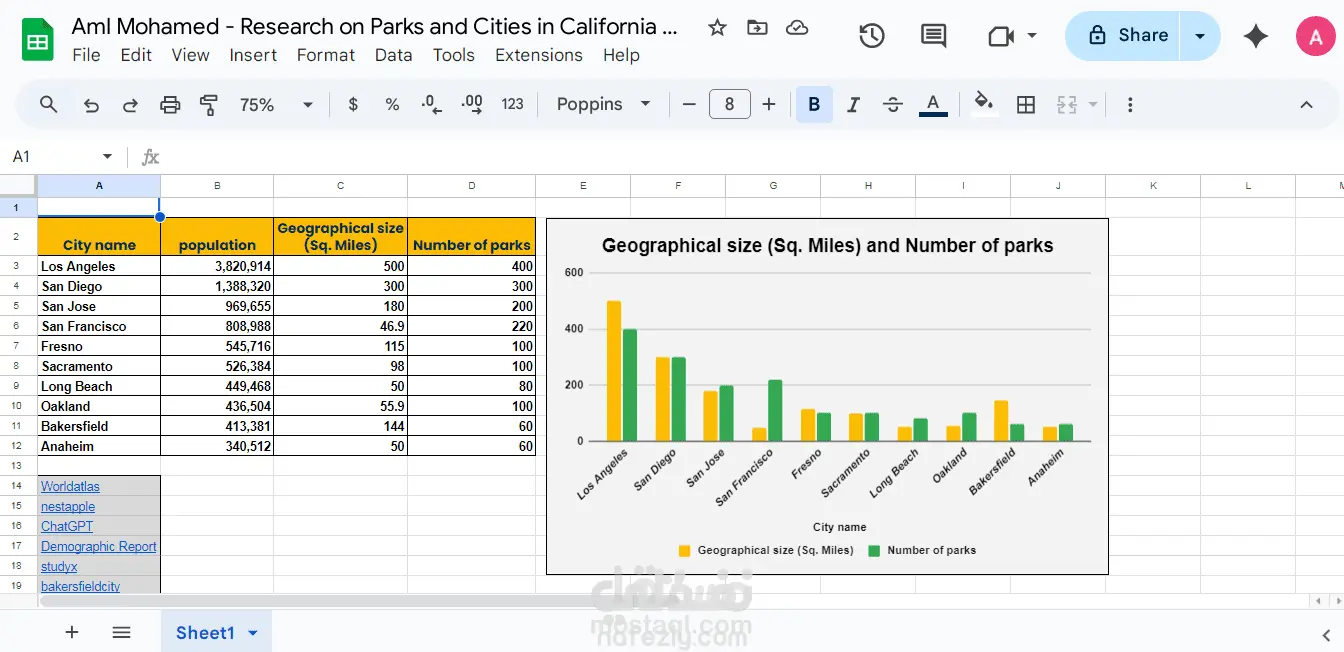Click the Undo arrow icon
This screenshot has width=1344, height=652.
pos(92,105)
